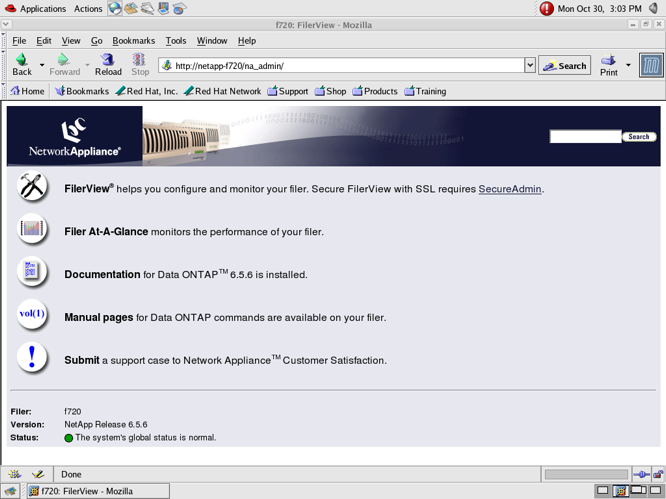Expand the Back history dropdown arrow
Image resolution: width=666 pixels, height=499 pixels.
[x=42, y=65]
